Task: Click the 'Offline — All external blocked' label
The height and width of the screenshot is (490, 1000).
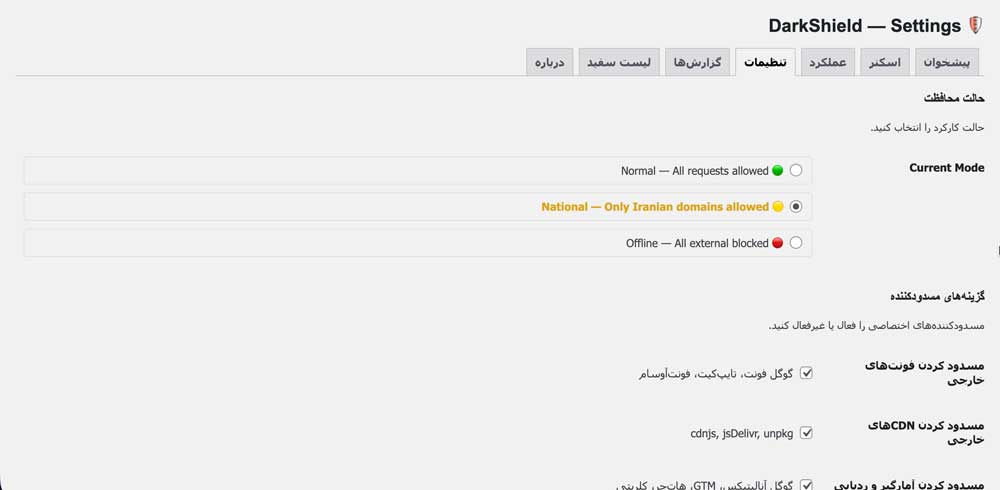Action: click(x=697, y=243)
